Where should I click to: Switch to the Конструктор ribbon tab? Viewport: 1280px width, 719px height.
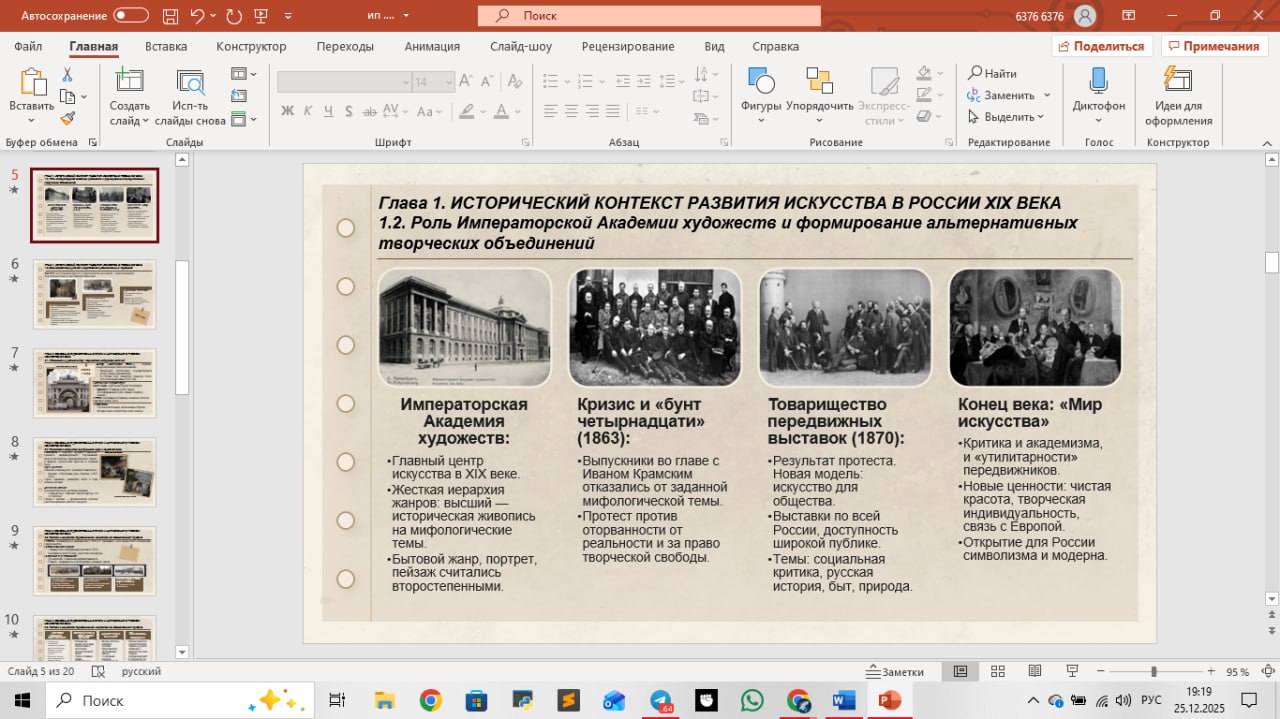pos(251,46)
